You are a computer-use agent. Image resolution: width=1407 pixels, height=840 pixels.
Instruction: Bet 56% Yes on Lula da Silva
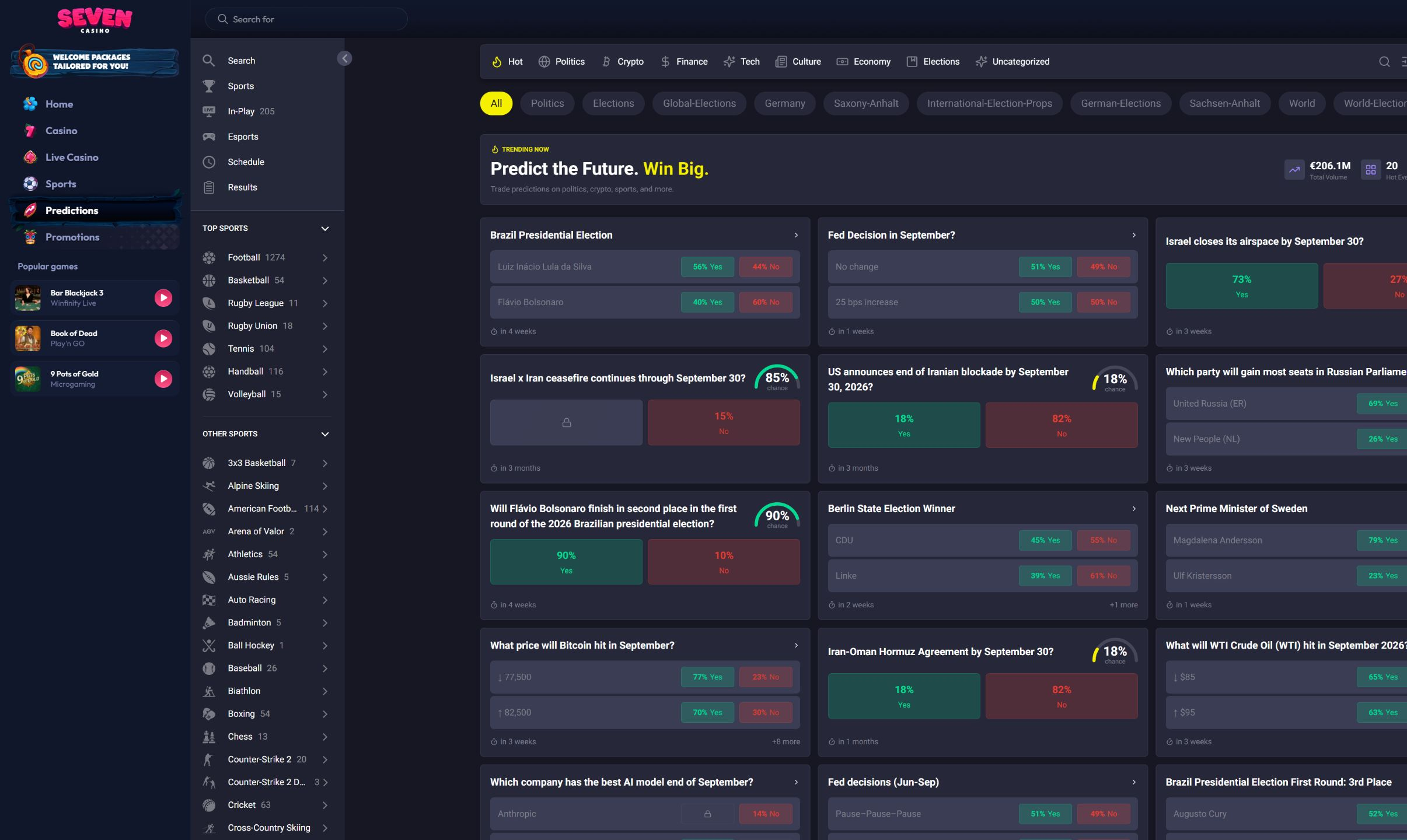707,267
